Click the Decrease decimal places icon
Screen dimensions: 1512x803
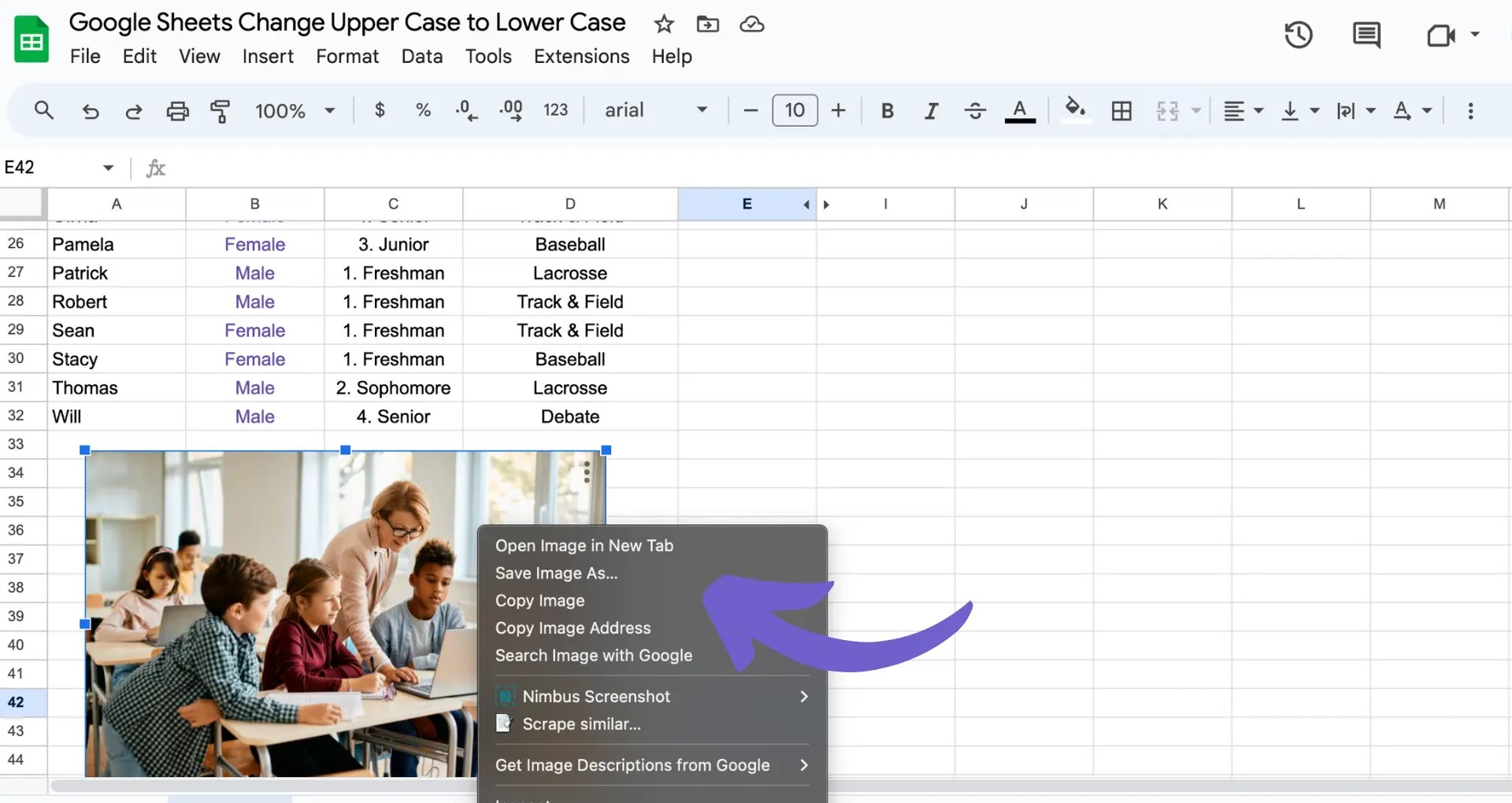[466, 110]
